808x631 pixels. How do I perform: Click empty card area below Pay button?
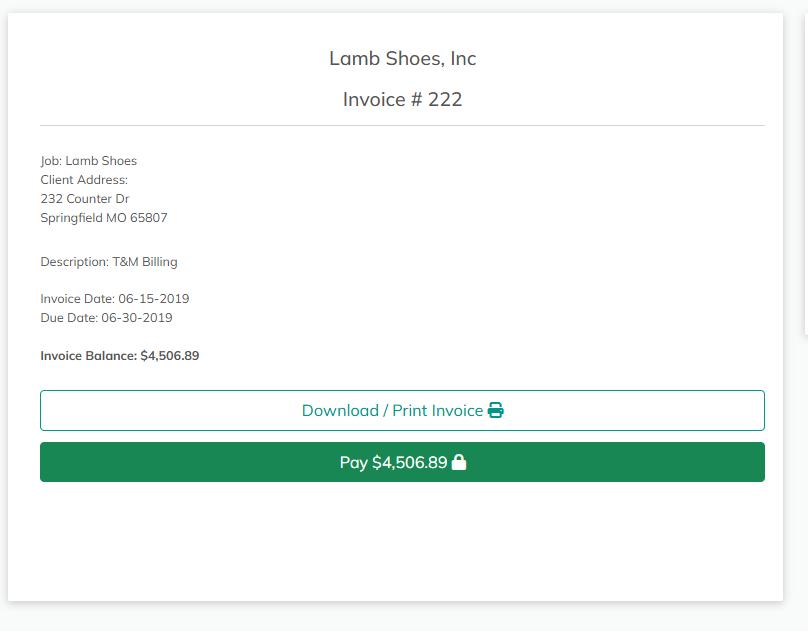click(402, 545)
